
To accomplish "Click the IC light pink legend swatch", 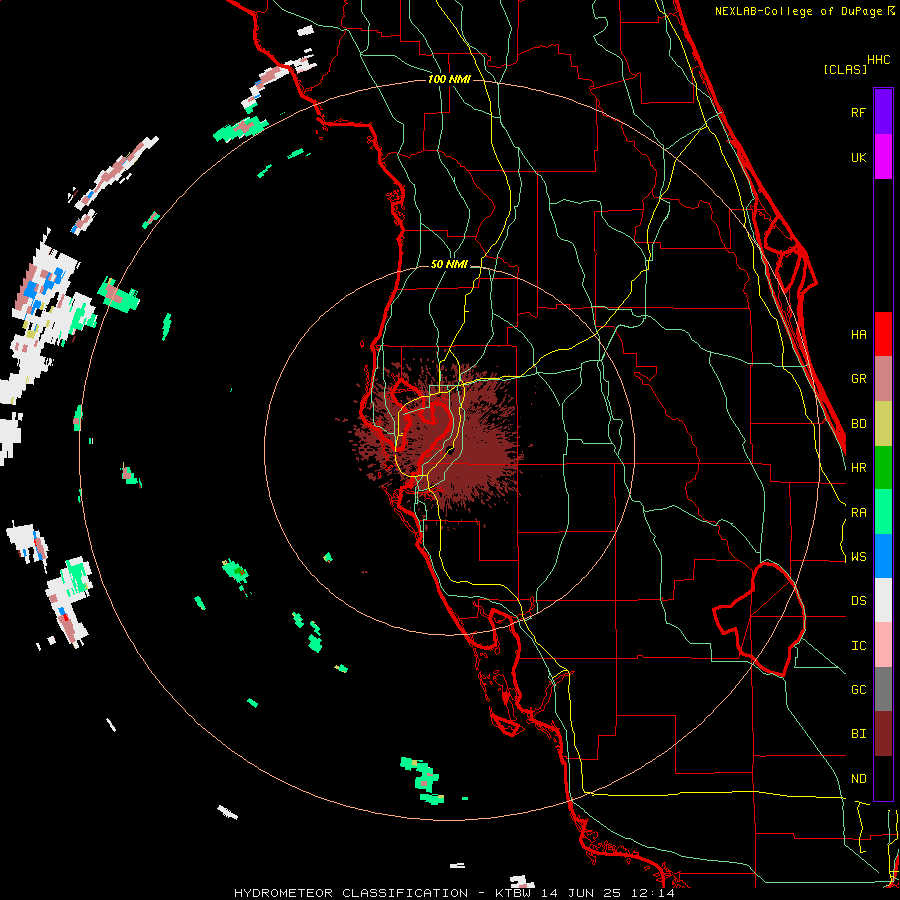I will (883, 645).
